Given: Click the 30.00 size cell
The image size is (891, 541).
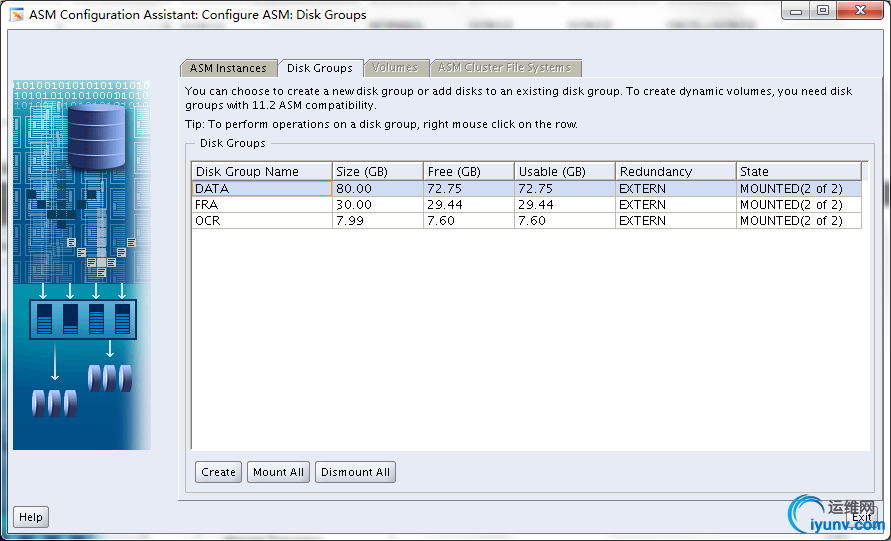Looking at the screenshot, I should tap(377, 205).
